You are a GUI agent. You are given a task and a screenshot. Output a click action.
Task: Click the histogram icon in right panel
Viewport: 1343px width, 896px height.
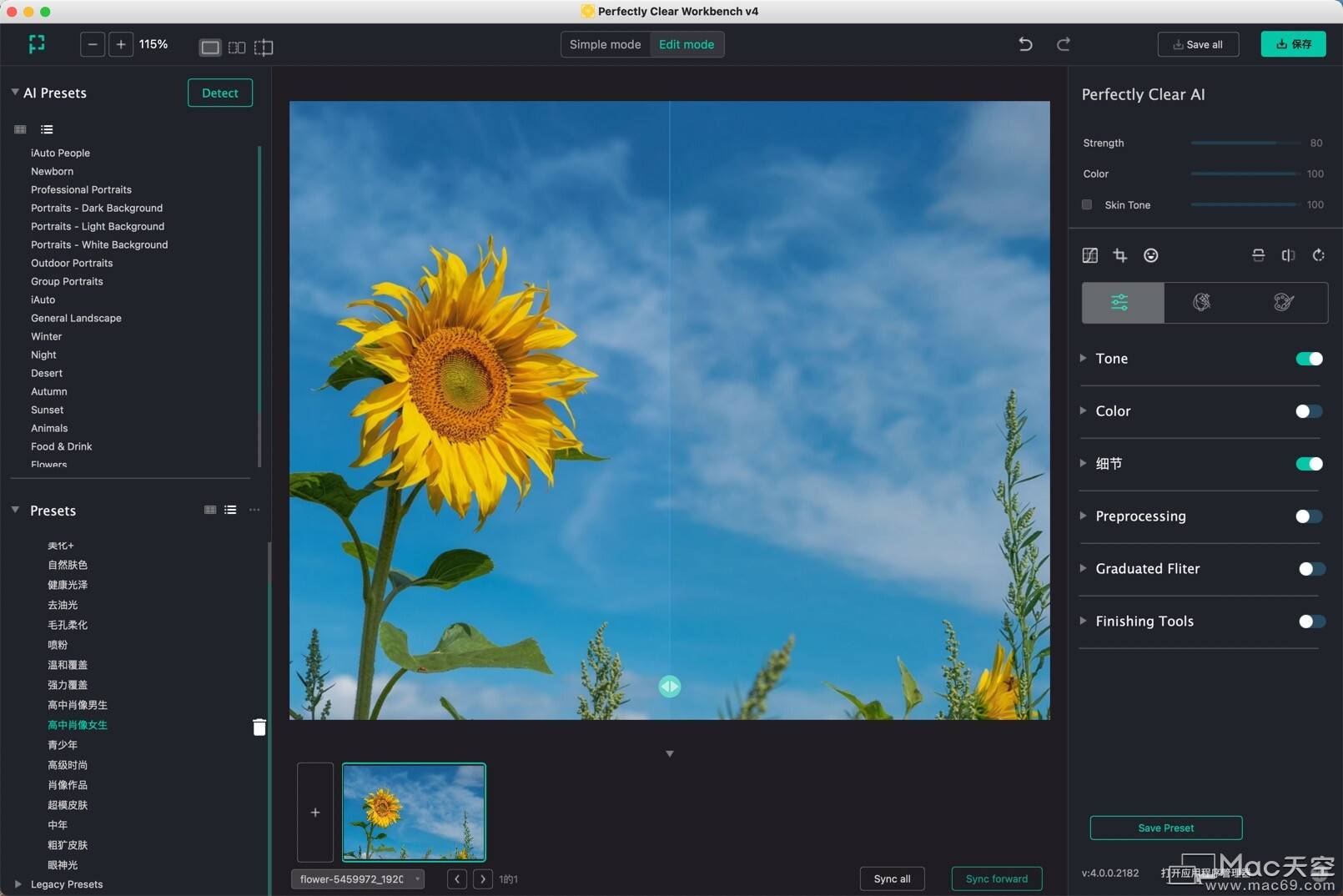point(1090,255)
